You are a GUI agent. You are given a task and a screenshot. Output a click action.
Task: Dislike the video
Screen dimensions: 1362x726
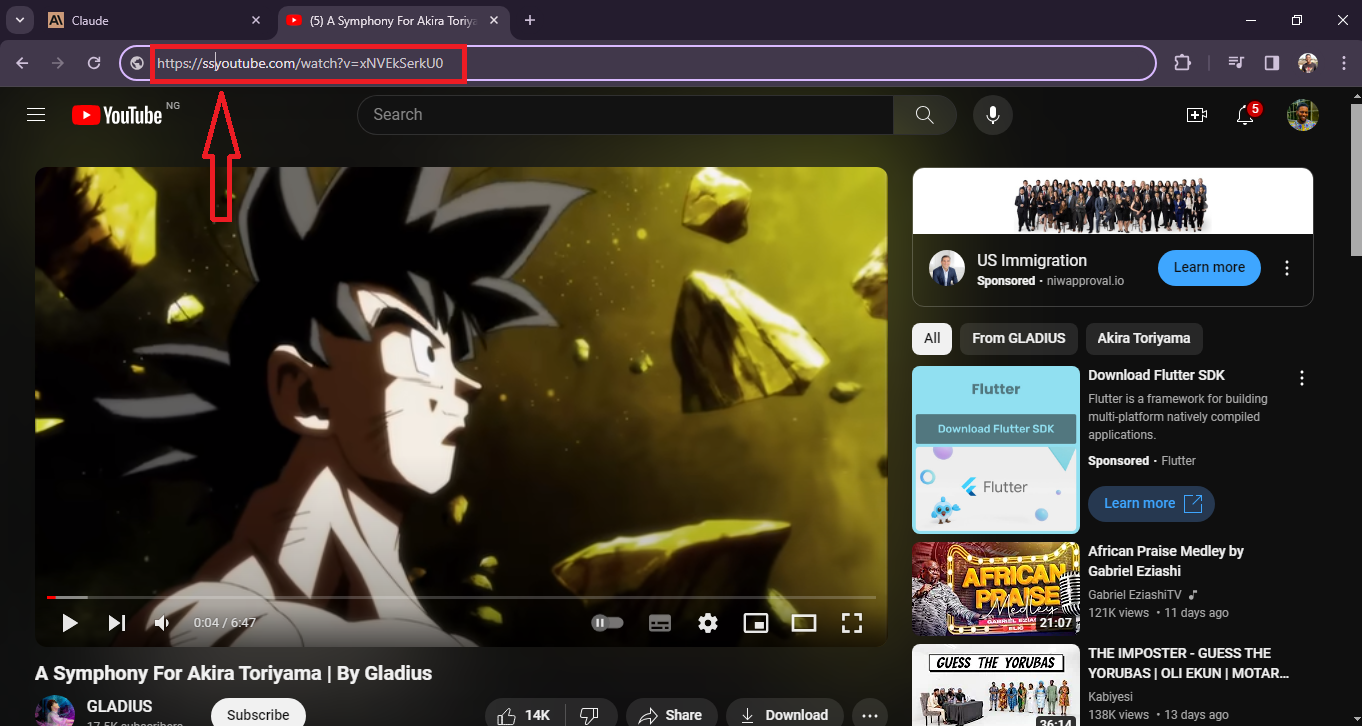(590, 715)
